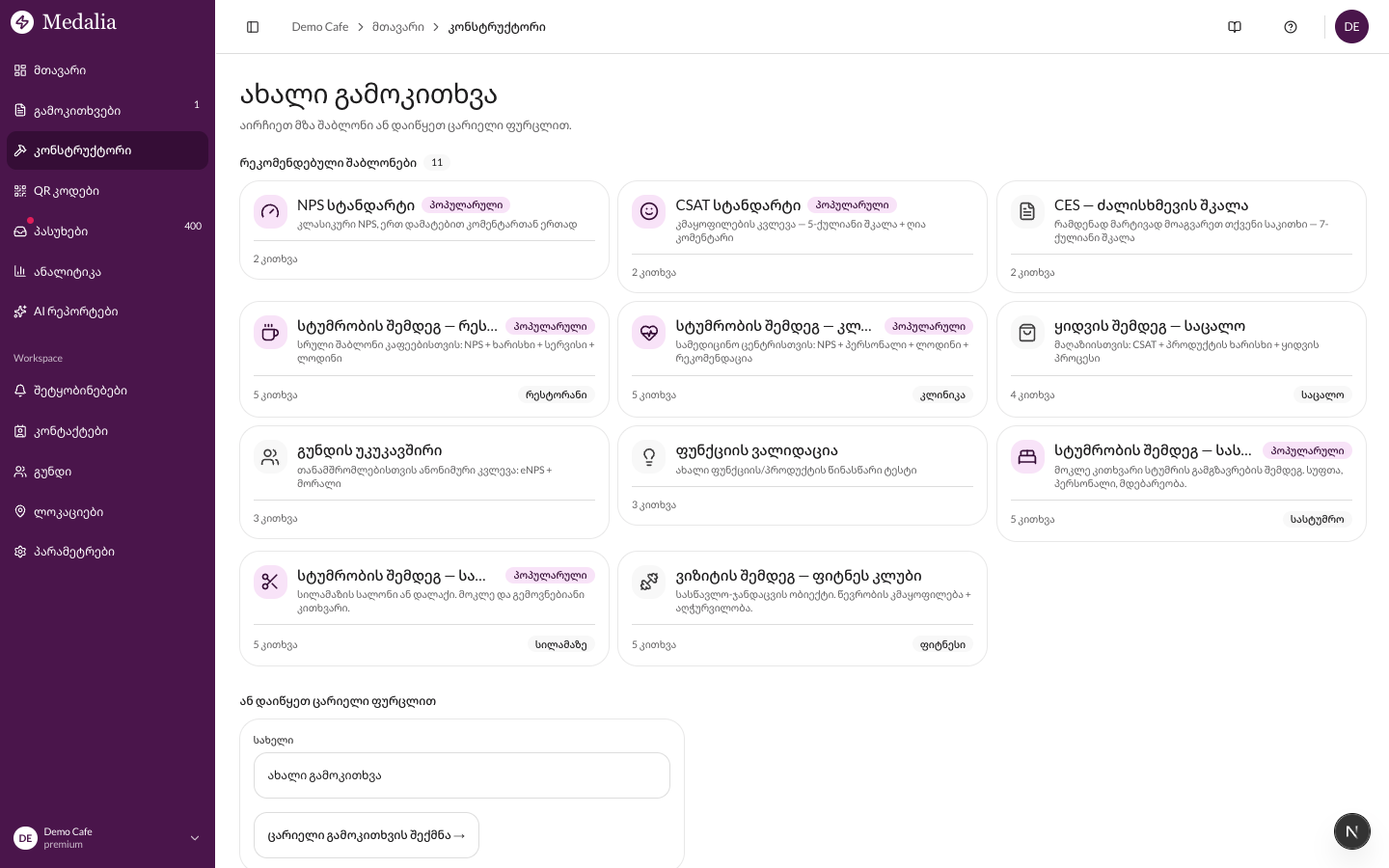
Task: Open the DE user avatar in header
Action: 1351,27
